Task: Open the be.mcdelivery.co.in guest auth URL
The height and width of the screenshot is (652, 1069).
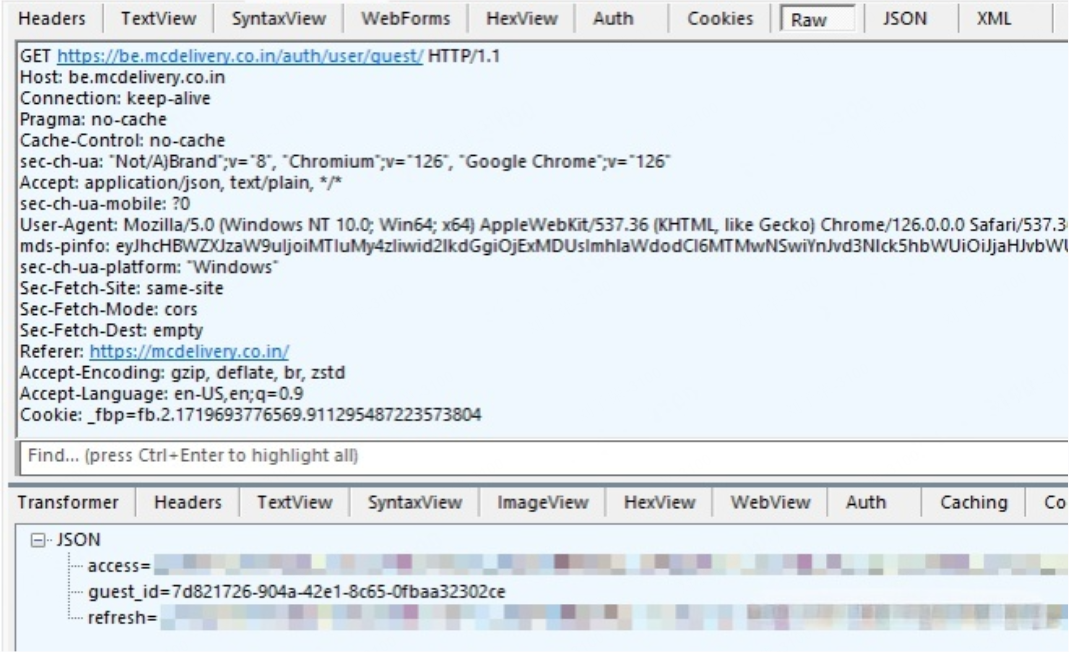Action: (x=240, y=57)
